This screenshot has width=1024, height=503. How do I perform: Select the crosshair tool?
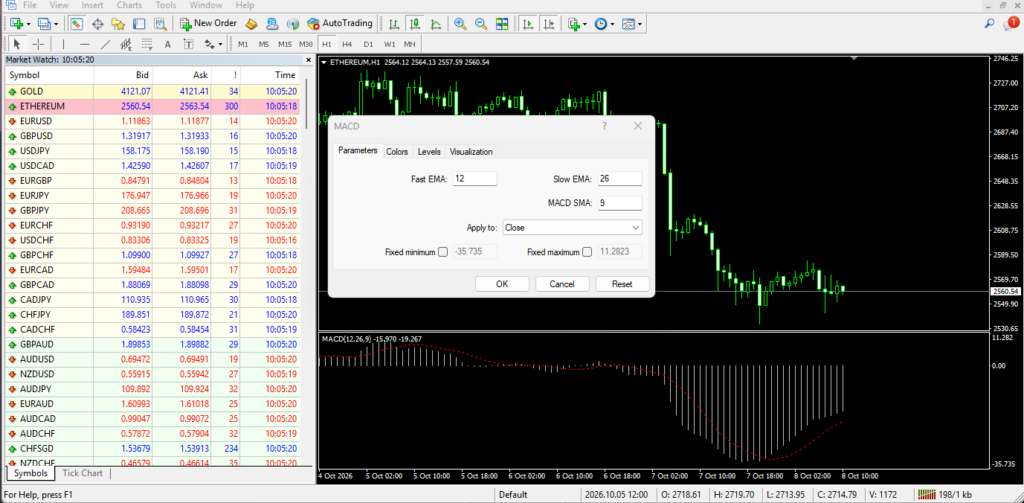(x=38, y=44)
